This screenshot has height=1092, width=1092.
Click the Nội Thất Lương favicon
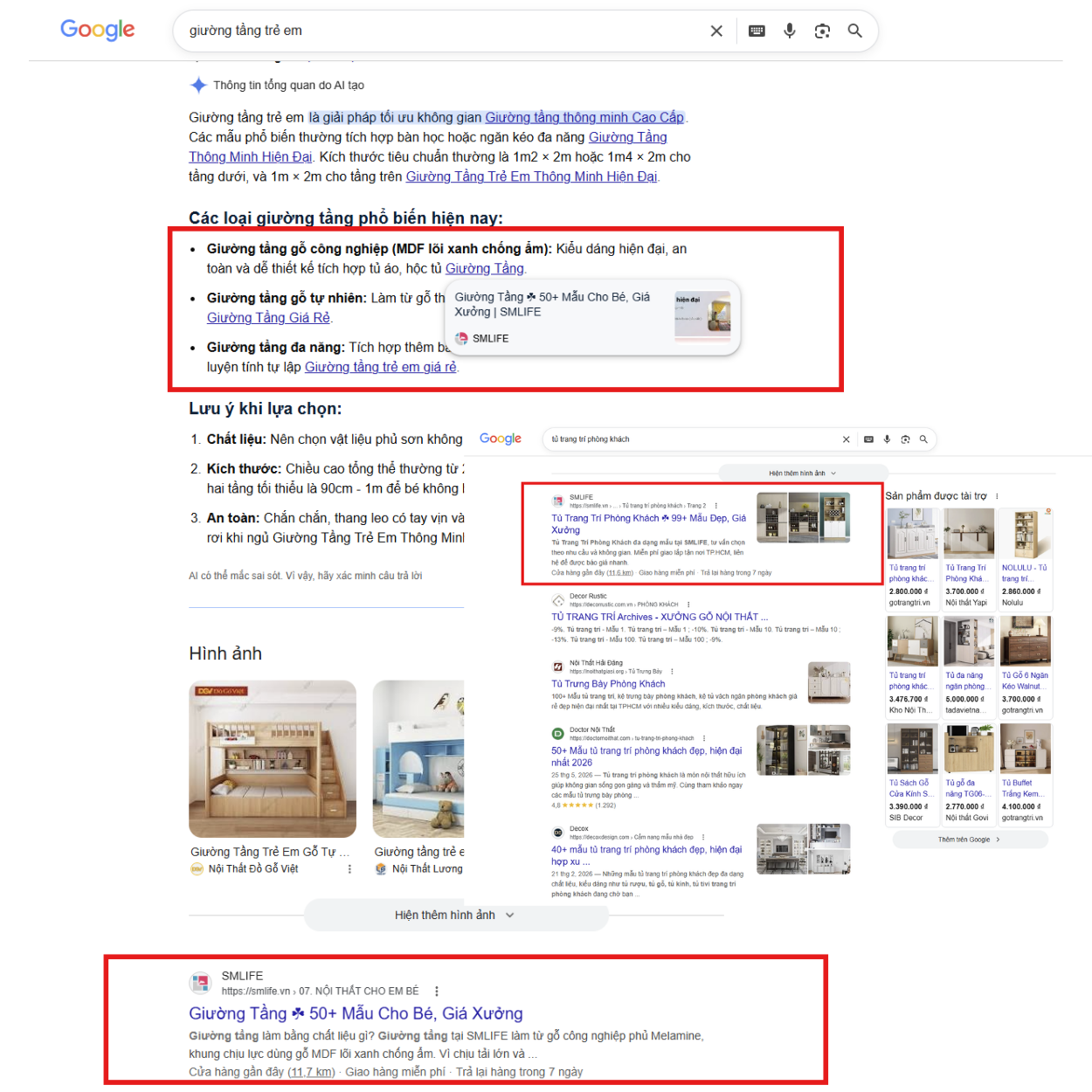point(381,869)
